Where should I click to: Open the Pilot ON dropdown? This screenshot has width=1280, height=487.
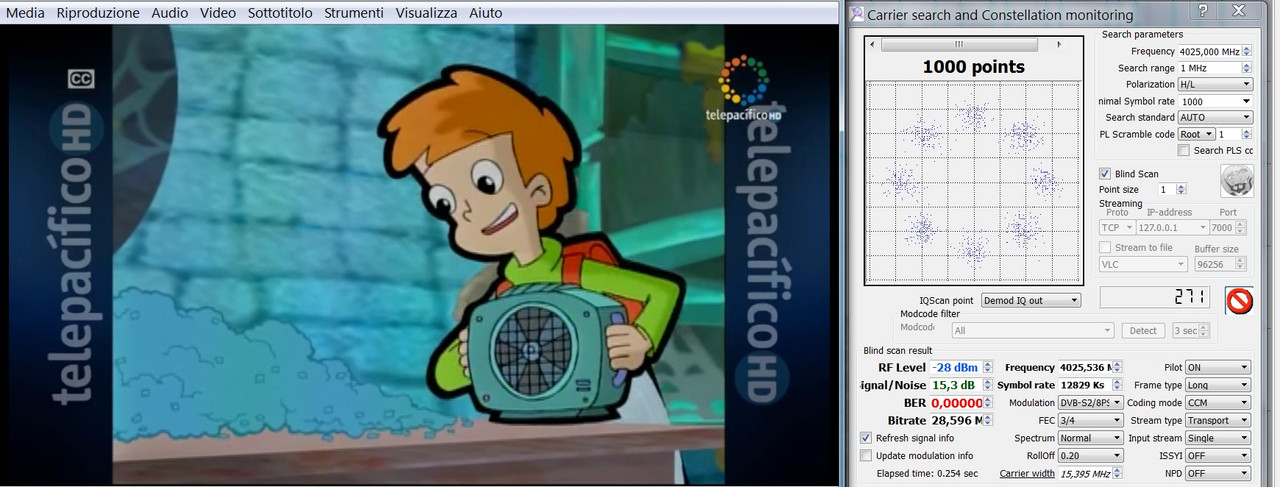coord(1218,368)
